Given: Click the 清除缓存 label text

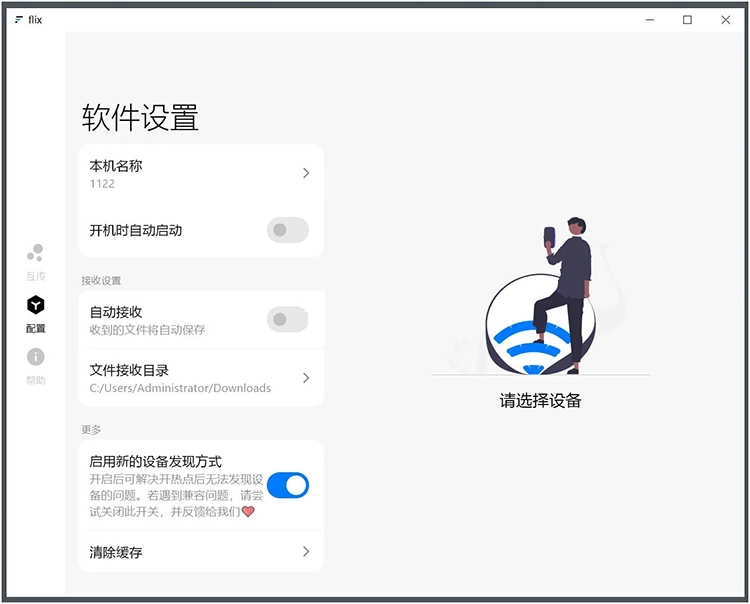Looking at the screenshot, I should point(116,552).
